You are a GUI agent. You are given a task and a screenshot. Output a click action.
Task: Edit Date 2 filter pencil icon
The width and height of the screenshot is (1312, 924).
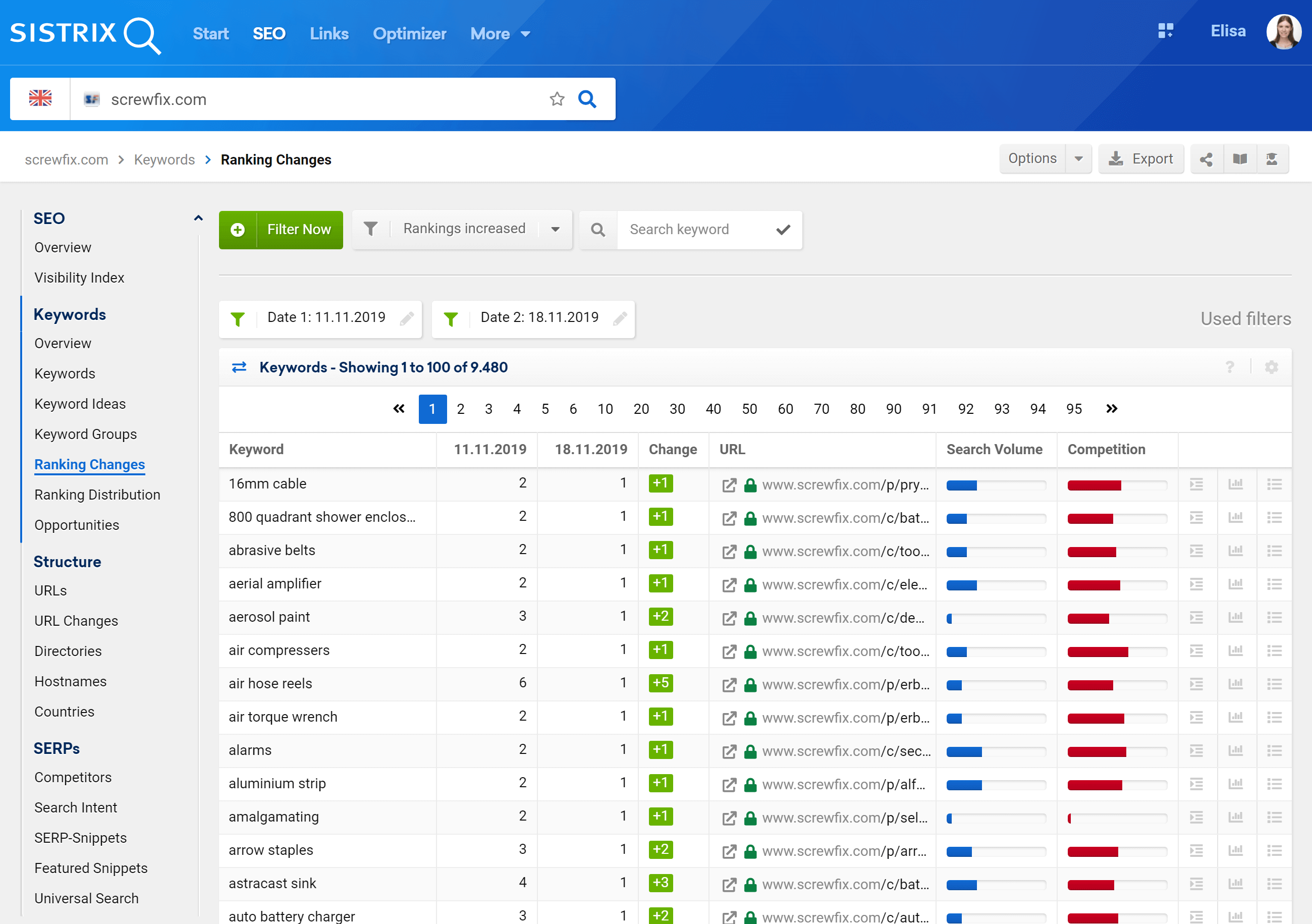coord(620,318)
